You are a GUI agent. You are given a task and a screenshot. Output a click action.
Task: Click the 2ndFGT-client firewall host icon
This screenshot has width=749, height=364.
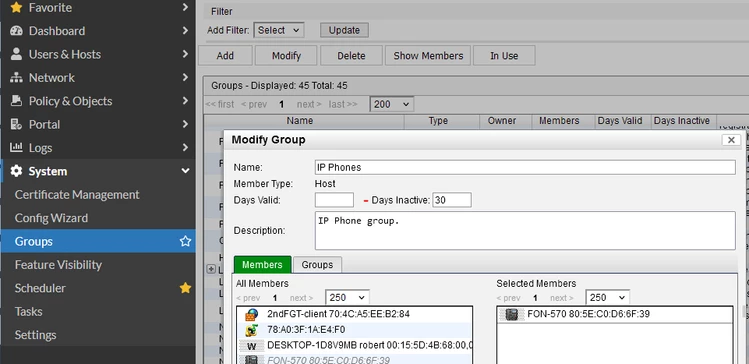(252, 314)
